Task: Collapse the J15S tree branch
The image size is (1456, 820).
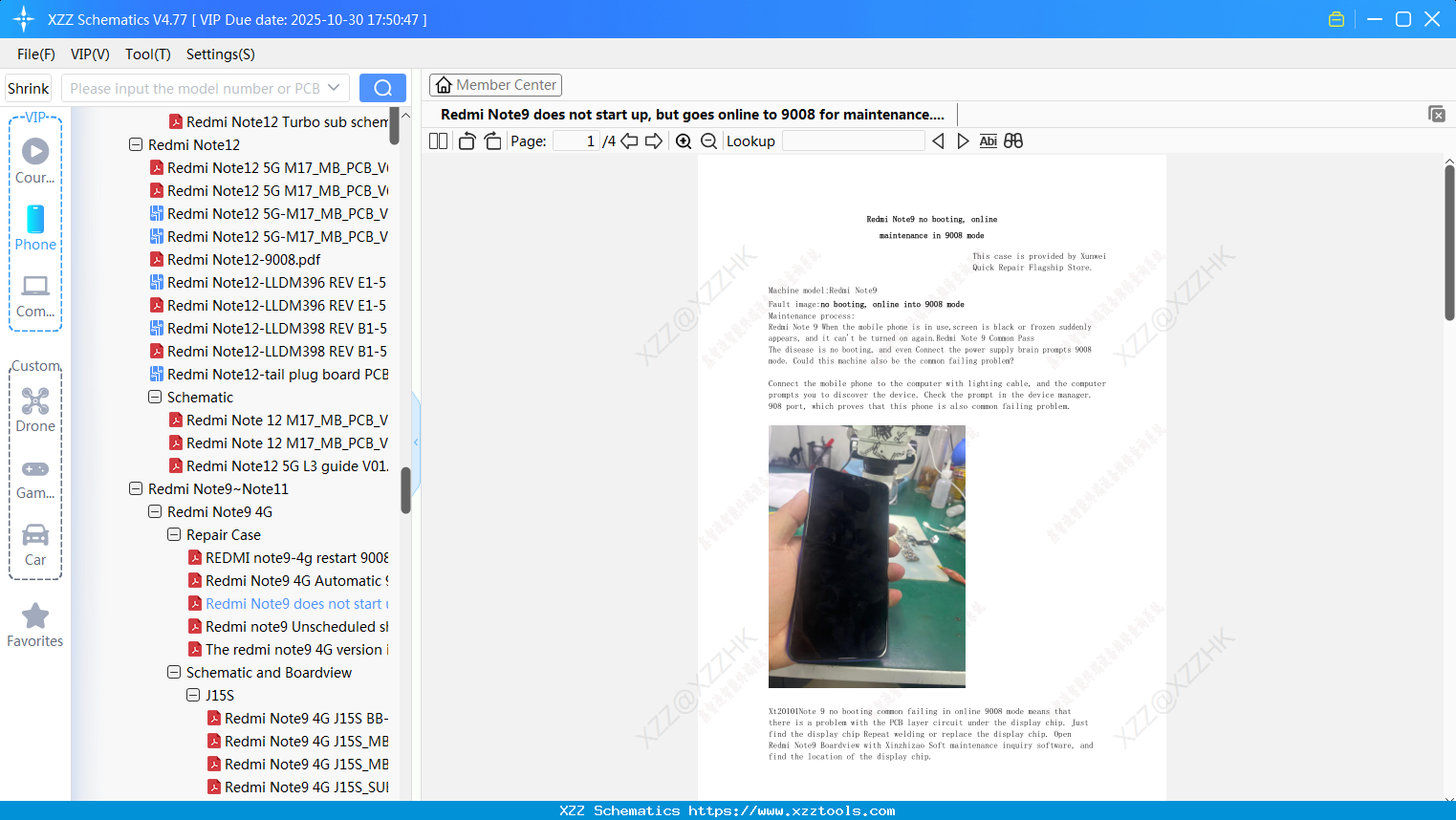Action: click(193, 695)
